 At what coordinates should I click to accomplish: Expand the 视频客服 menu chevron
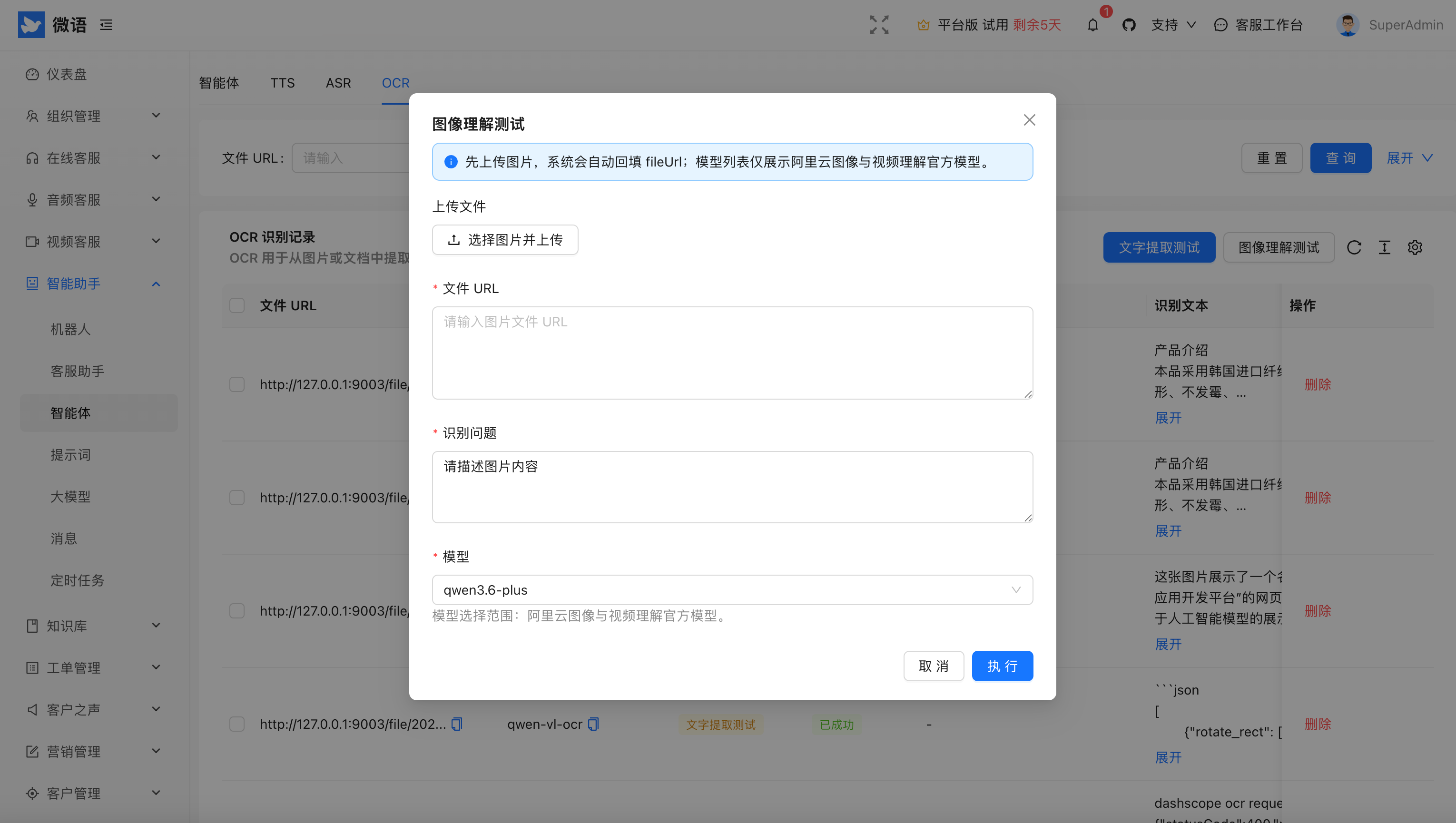coord(156,241)
